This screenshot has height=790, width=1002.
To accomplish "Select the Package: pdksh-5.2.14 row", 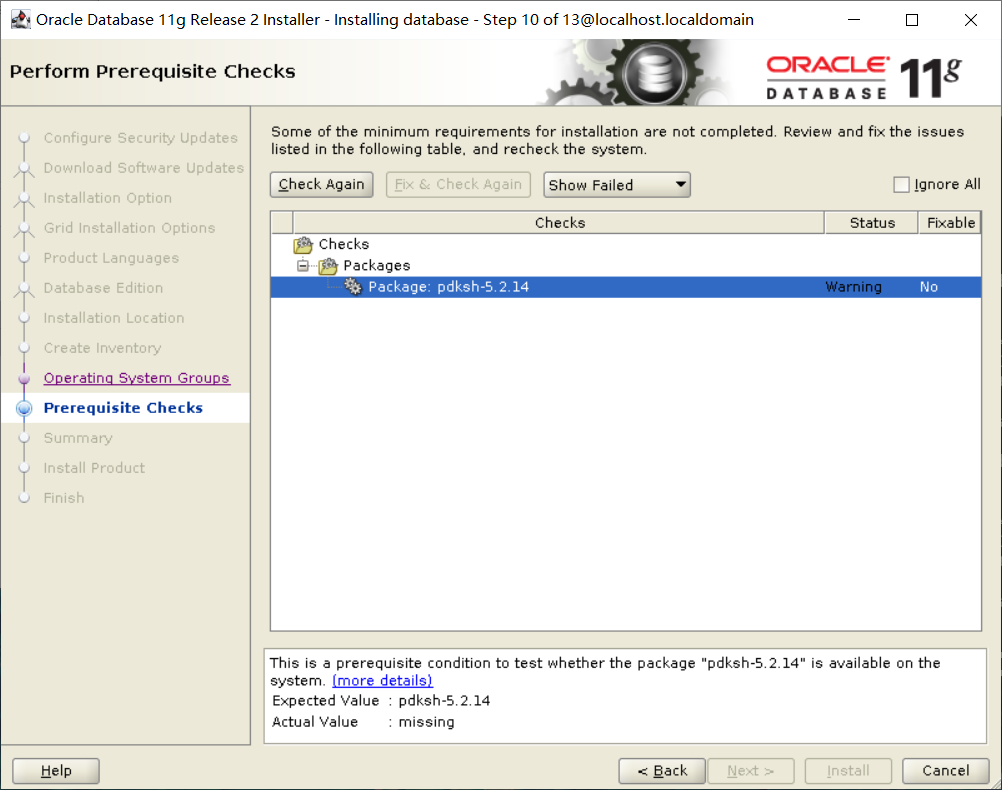I will pyautogui.click(x=626, y=287).
